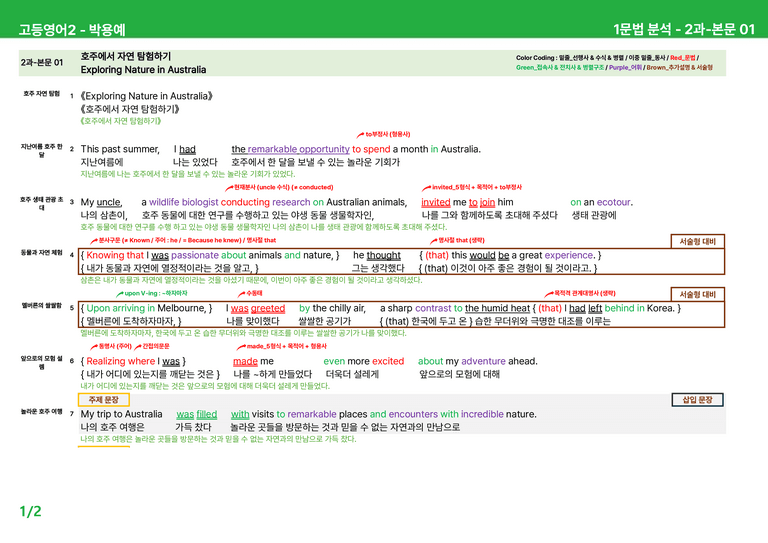Click the purple 'Purple_어휘' legend entry
The width and height of the screenshot is (768, 543).
(625, 68)
